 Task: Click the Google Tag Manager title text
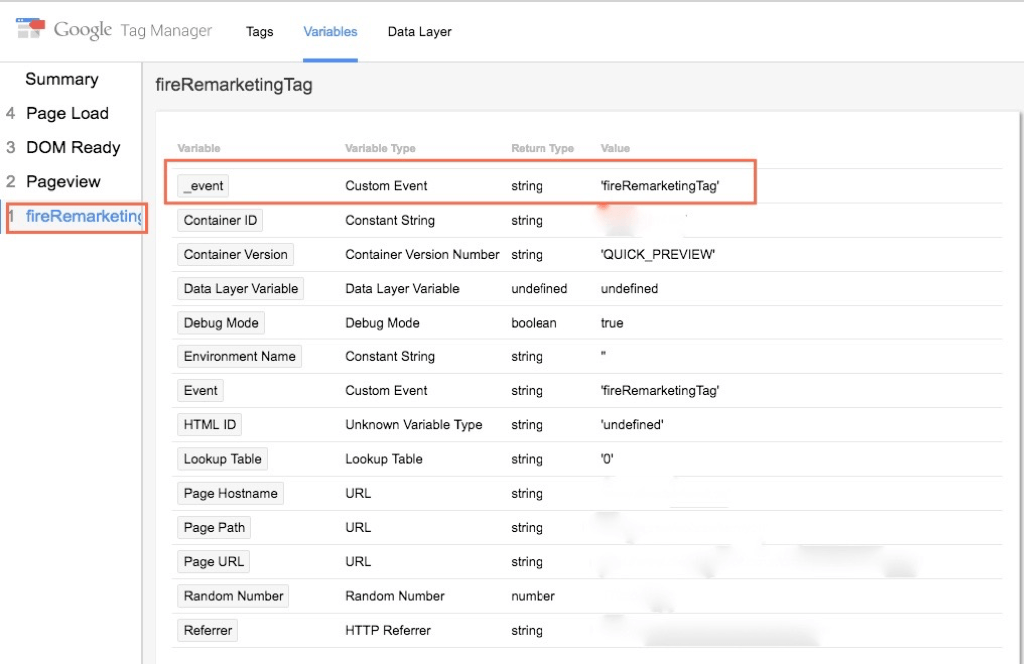pos(133,30)
